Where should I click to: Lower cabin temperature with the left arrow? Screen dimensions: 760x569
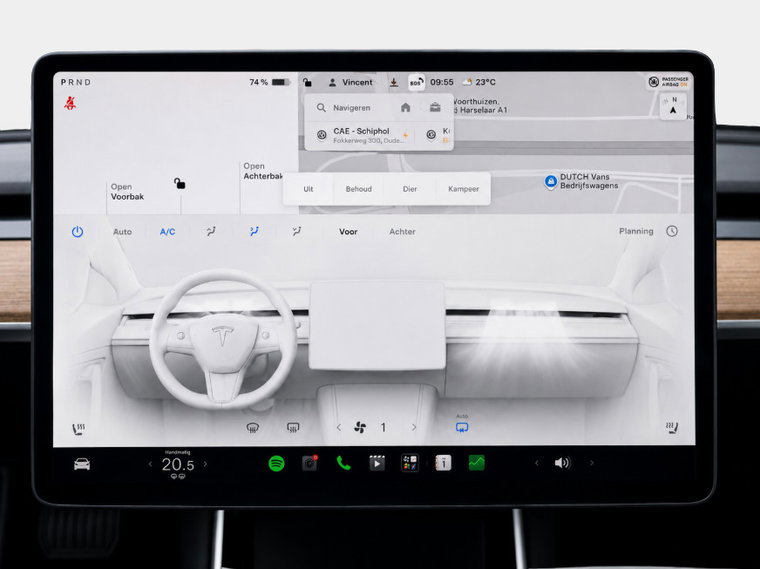pyautogui.click(x=150, y=464)
